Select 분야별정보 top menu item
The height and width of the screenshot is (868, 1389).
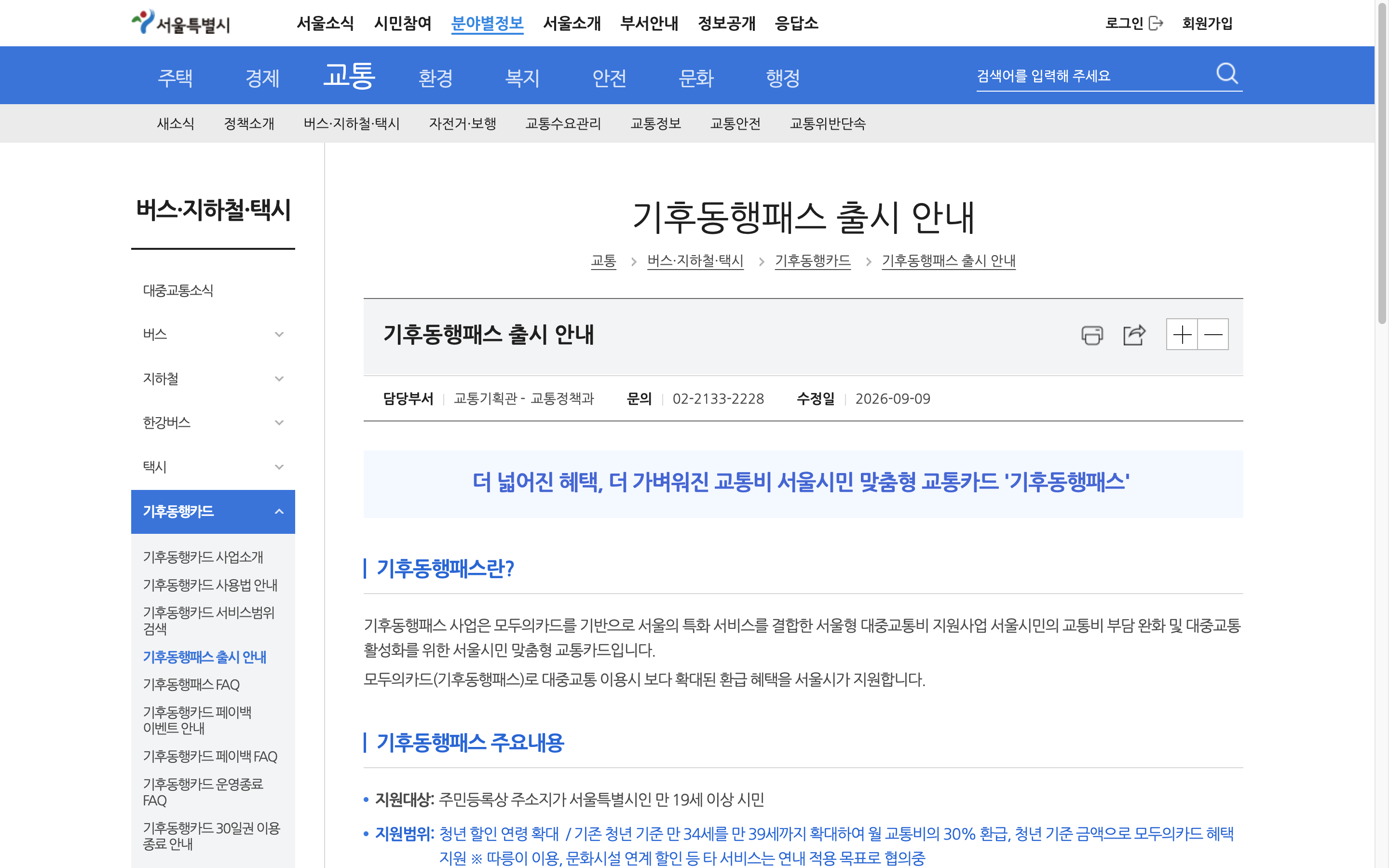point(487,24)
